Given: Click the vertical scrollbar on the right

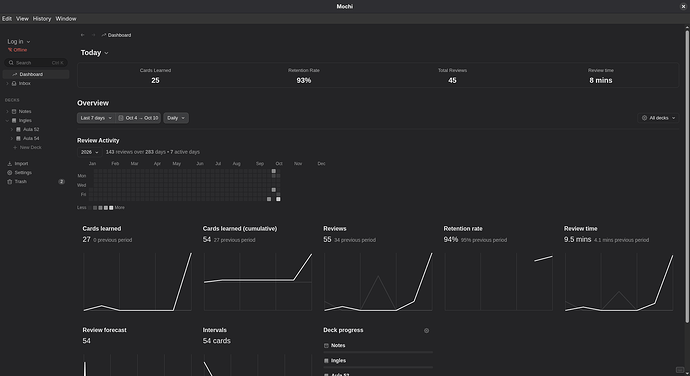Looking at the screenshot, I should tap(687, 176).
